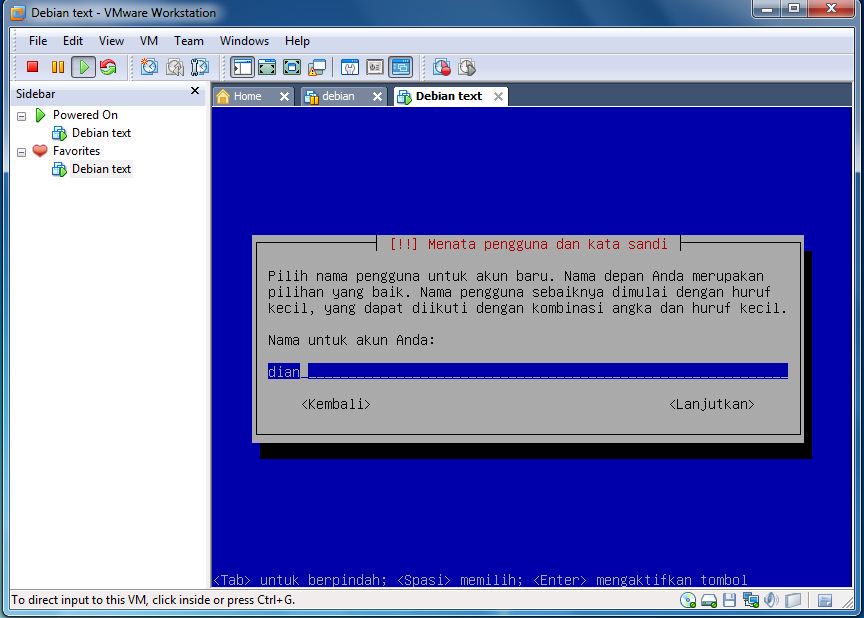Screen dimensions: 864x618
Task: Click the Powered On group label
Action: [85, 115]
